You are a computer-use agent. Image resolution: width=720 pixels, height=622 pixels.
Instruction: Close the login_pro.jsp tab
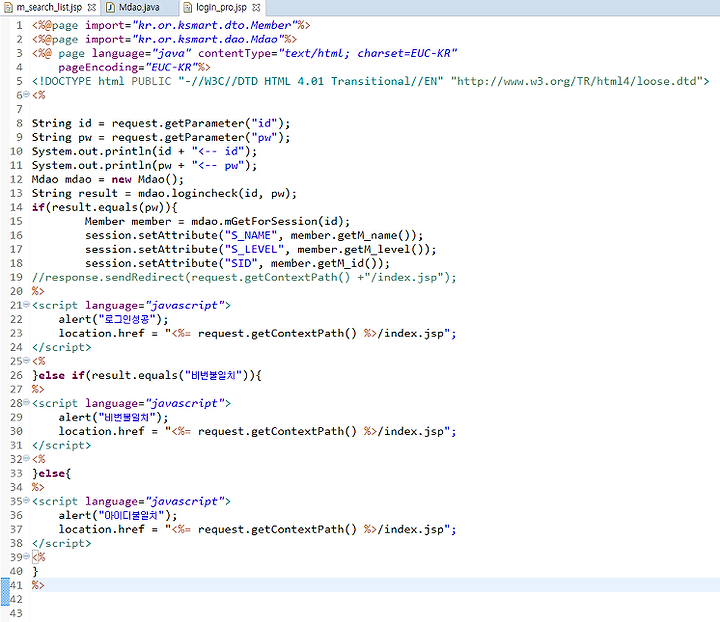point(256,7)
